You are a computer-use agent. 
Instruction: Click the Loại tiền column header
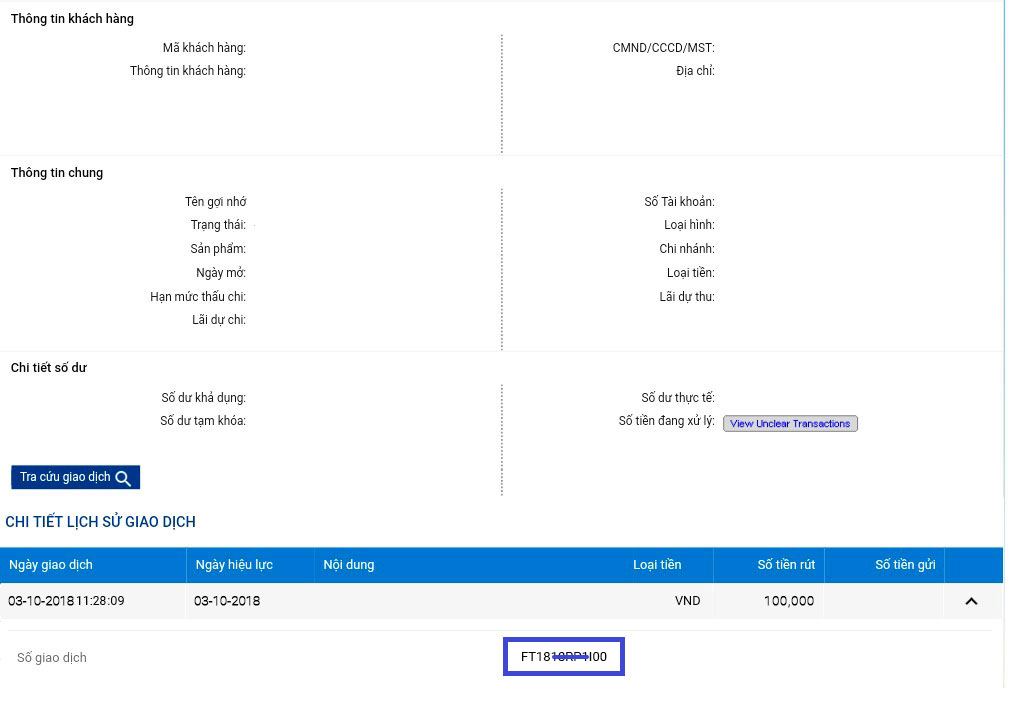[656, 565]
